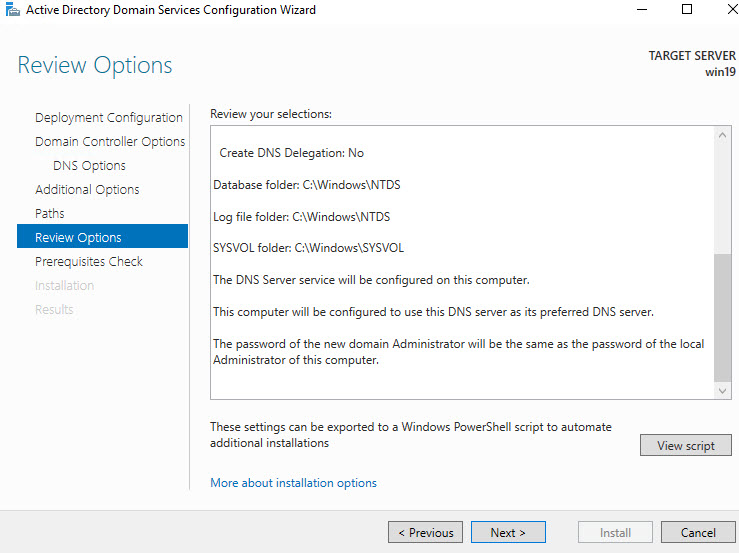Cancel the configuration wizard

(699, 533)
